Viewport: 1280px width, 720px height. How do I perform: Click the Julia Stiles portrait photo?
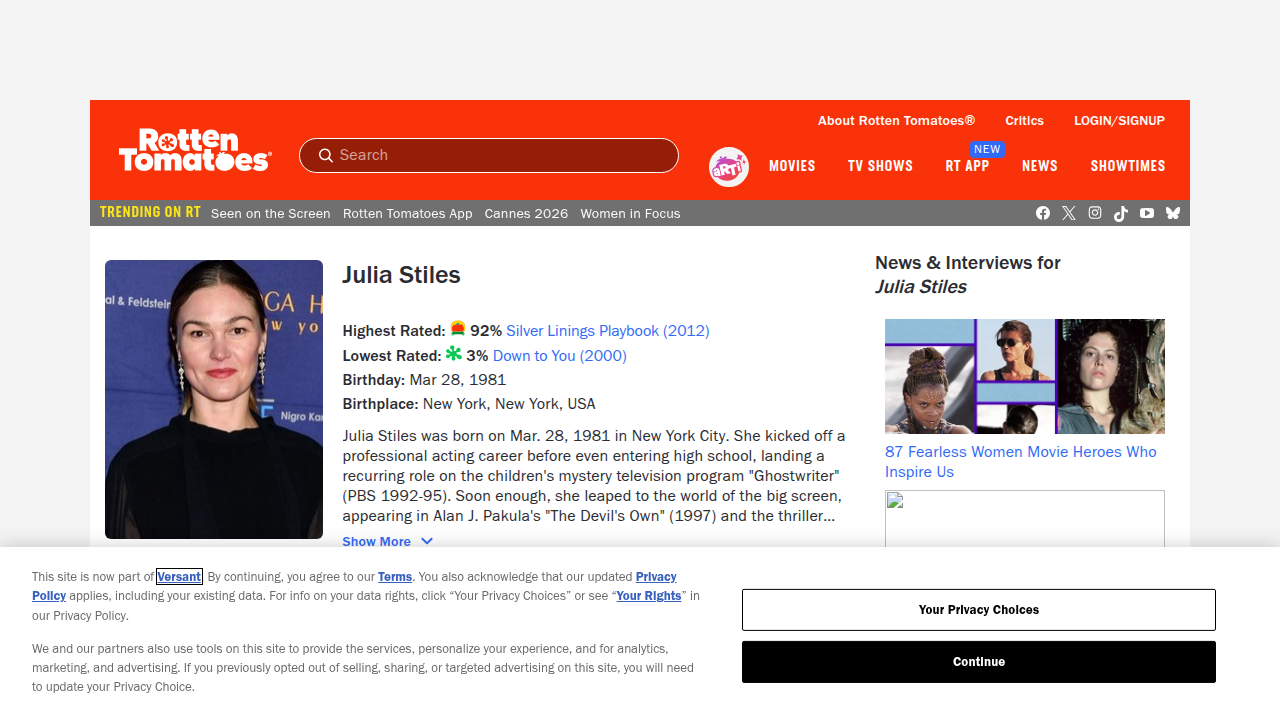coord(214,400)
